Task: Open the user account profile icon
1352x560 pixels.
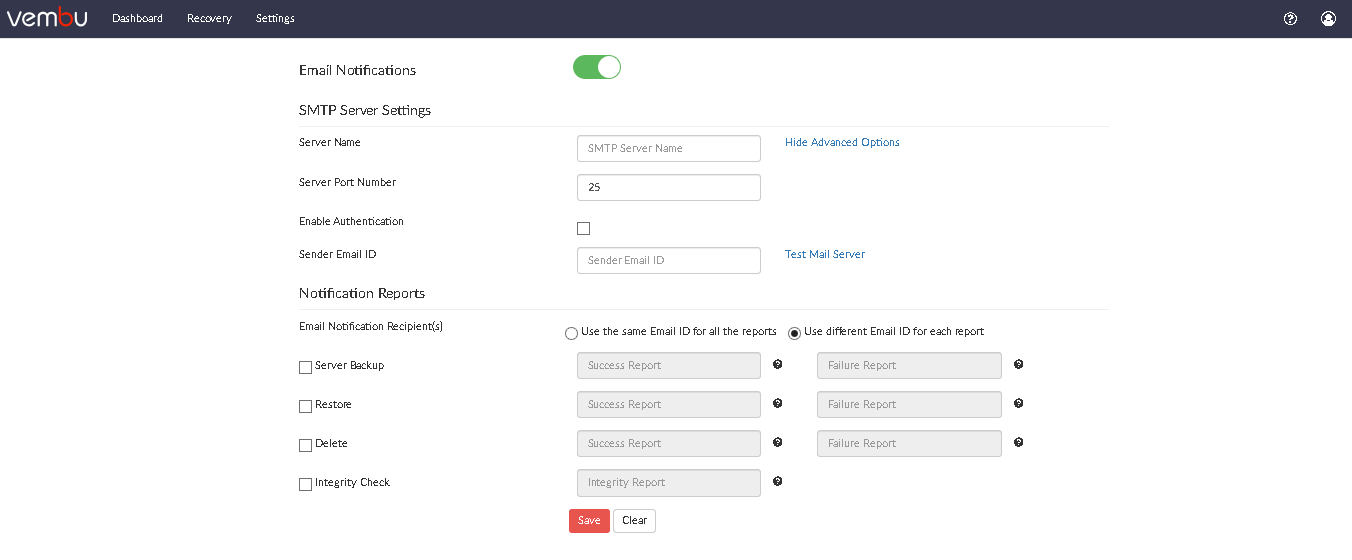Action: (x=1328, y=18)
